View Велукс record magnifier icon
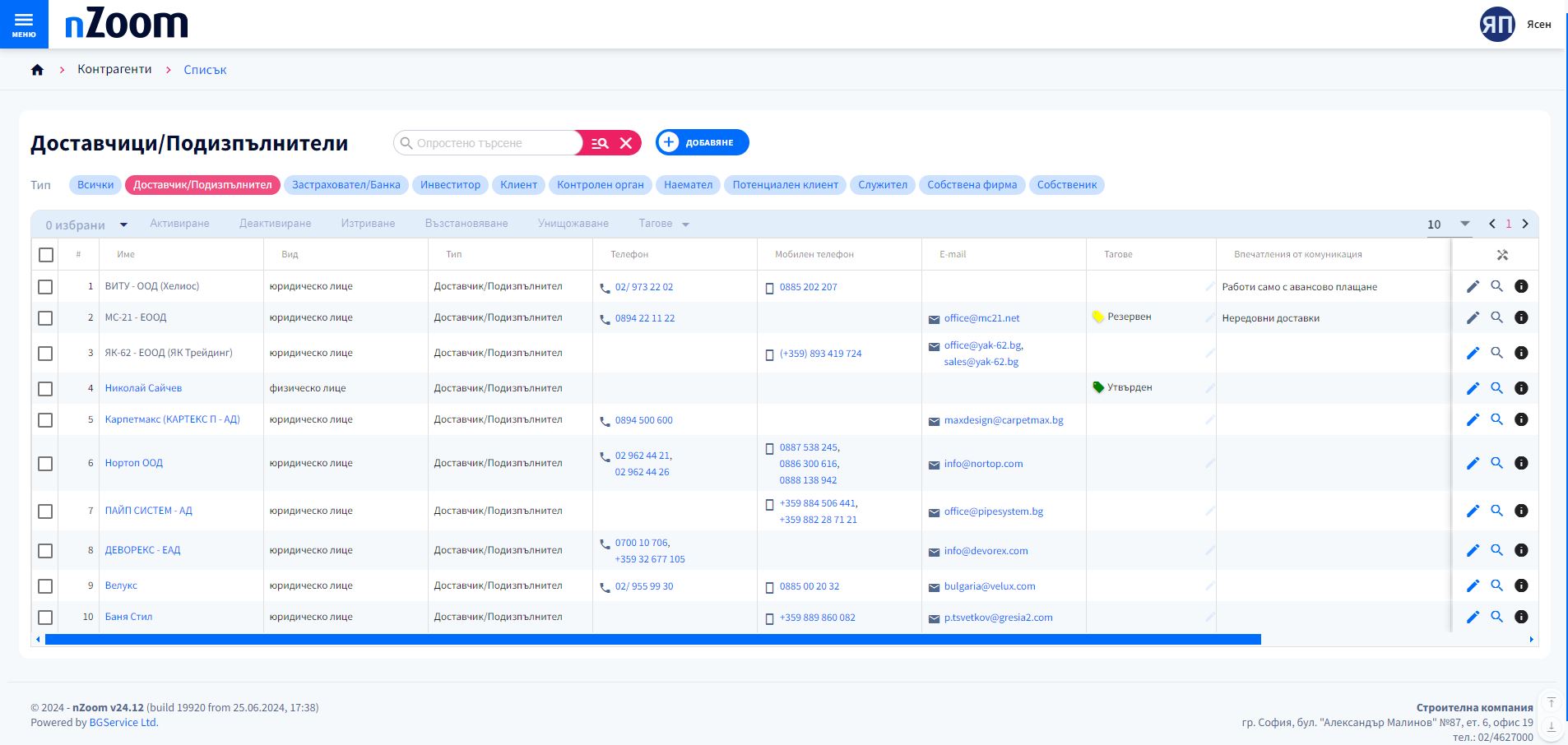Screen dimensions: 1568x745 click(1497, 585)
